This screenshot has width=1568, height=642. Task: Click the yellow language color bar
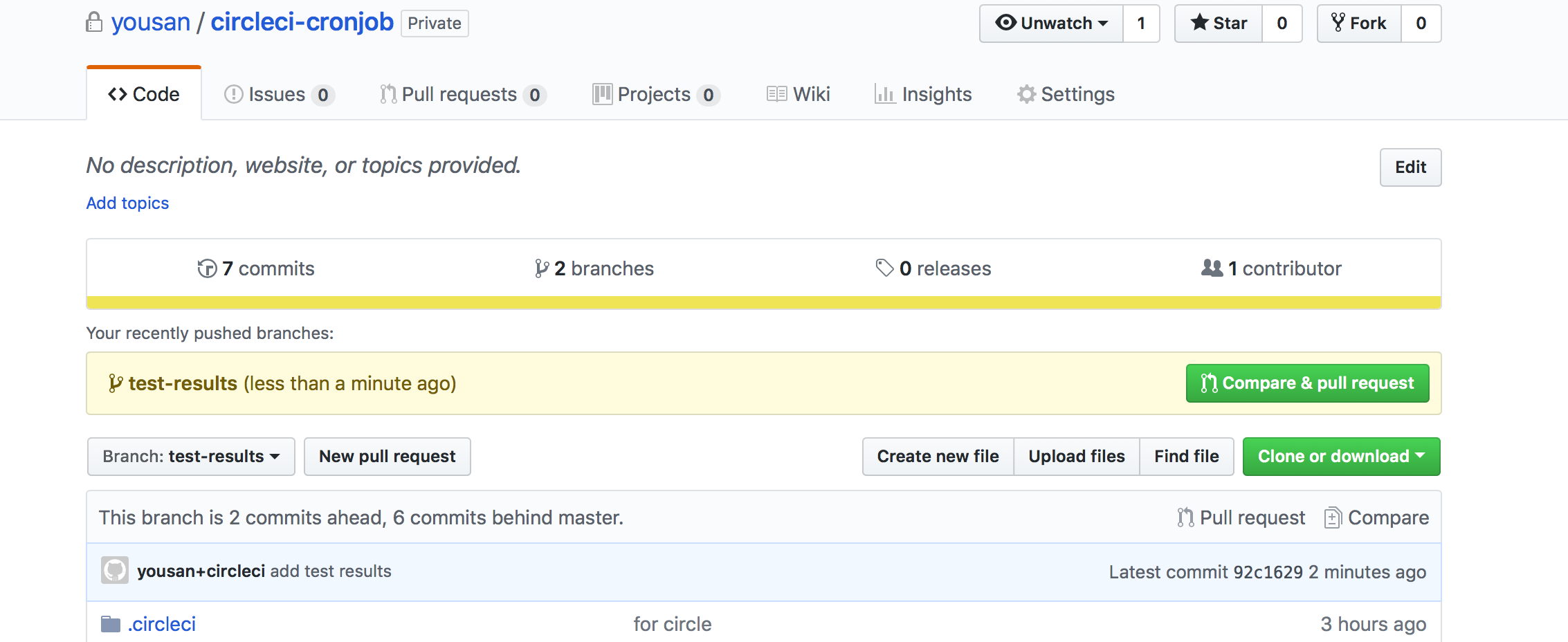(x=763, y=302)
